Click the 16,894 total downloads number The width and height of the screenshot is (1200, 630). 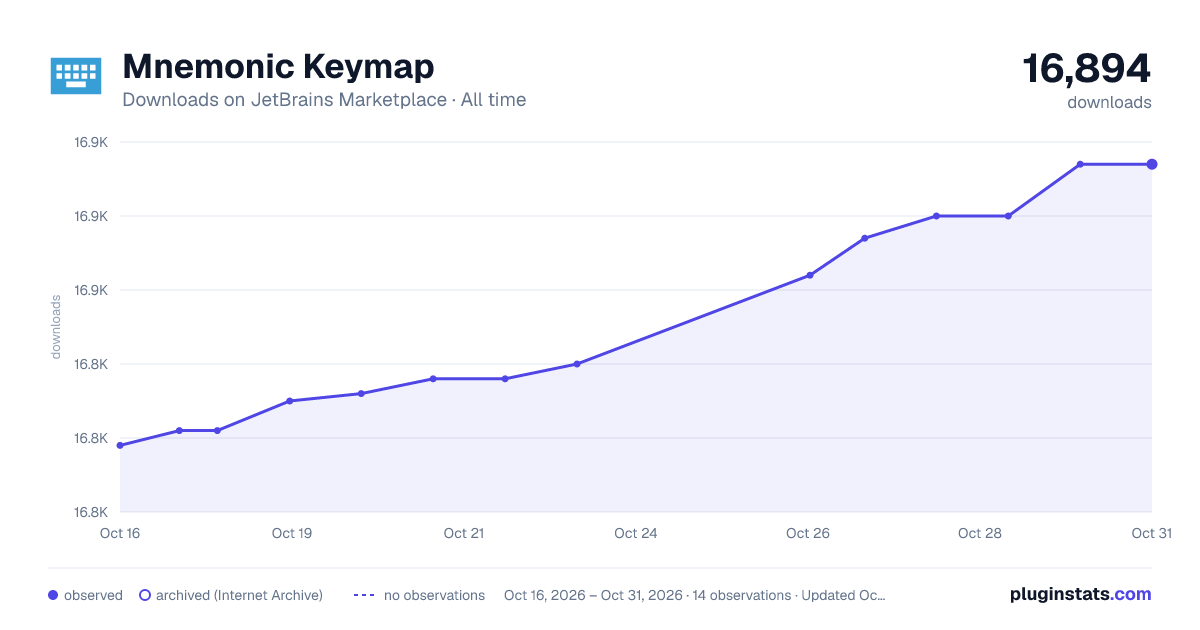[1087, 69]
